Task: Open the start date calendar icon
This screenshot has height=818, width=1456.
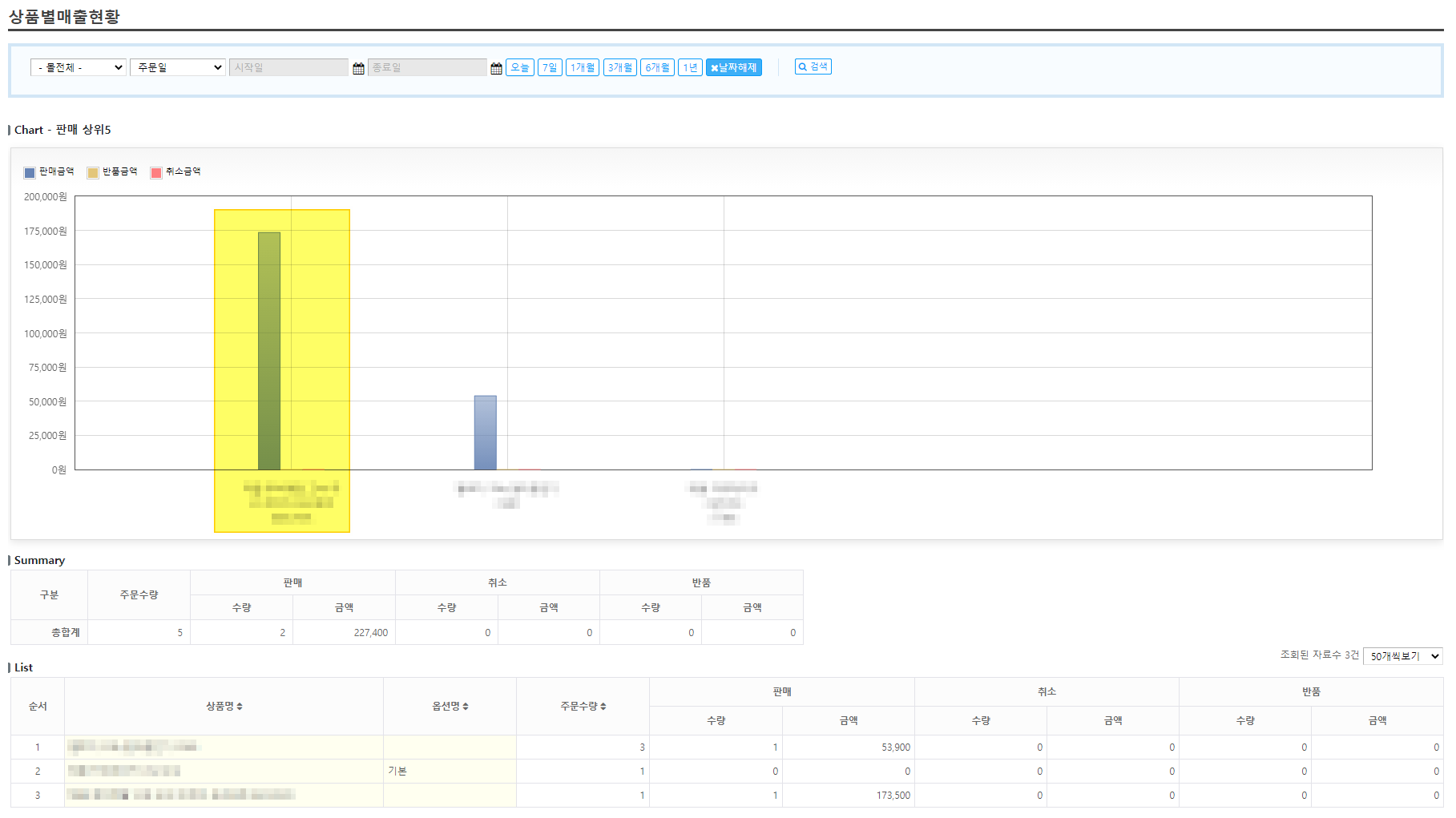Action: 358,69
